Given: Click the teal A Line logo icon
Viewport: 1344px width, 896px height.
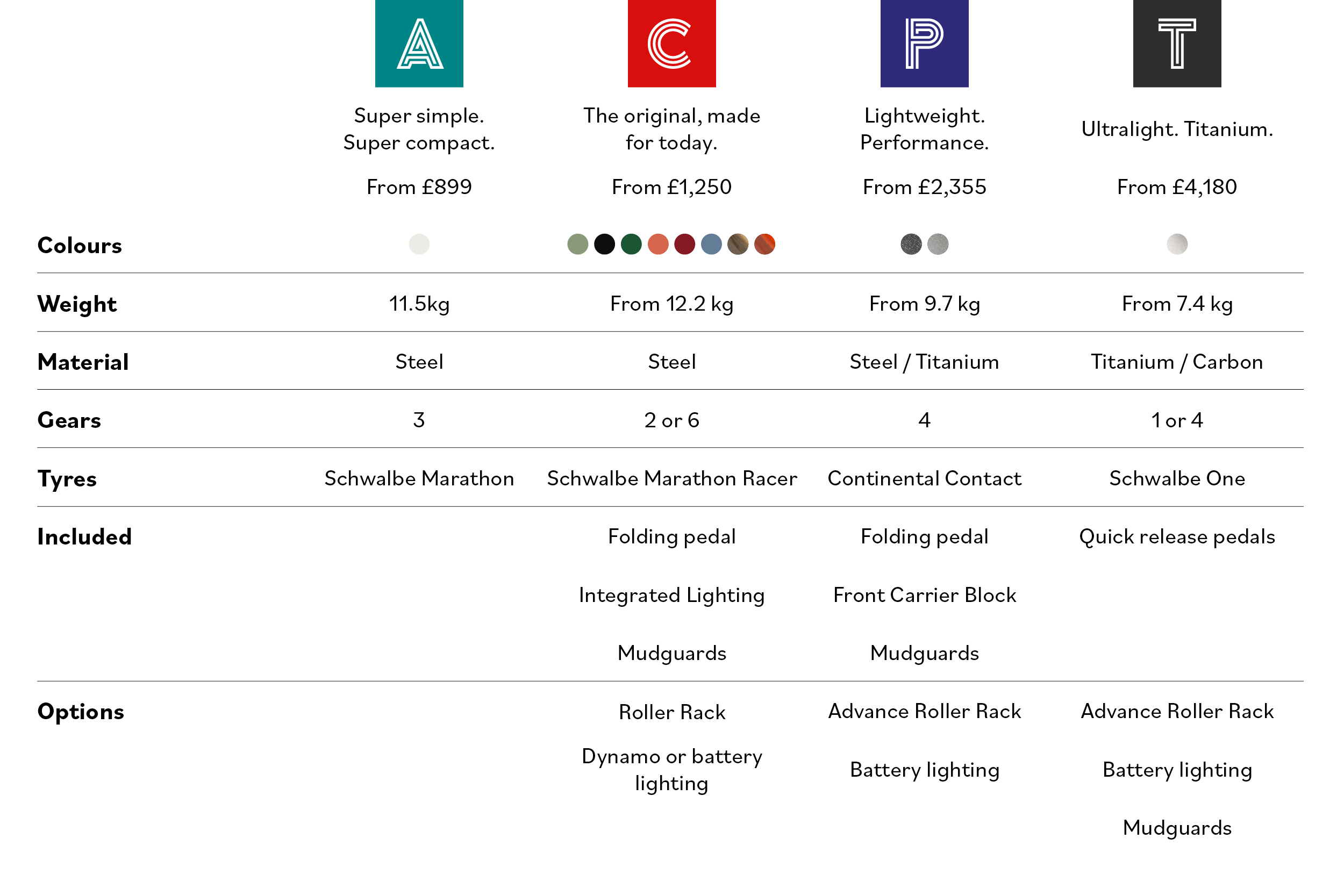Looking at the screenshot, I should [419, 44].
